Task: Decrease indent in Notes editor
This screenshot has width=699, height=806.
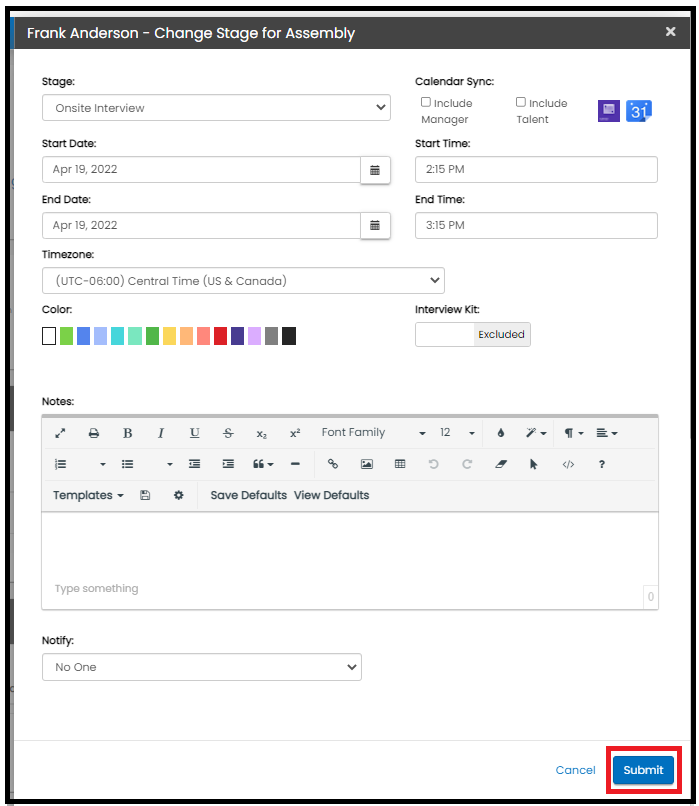Action: click(x=194, y=464)
